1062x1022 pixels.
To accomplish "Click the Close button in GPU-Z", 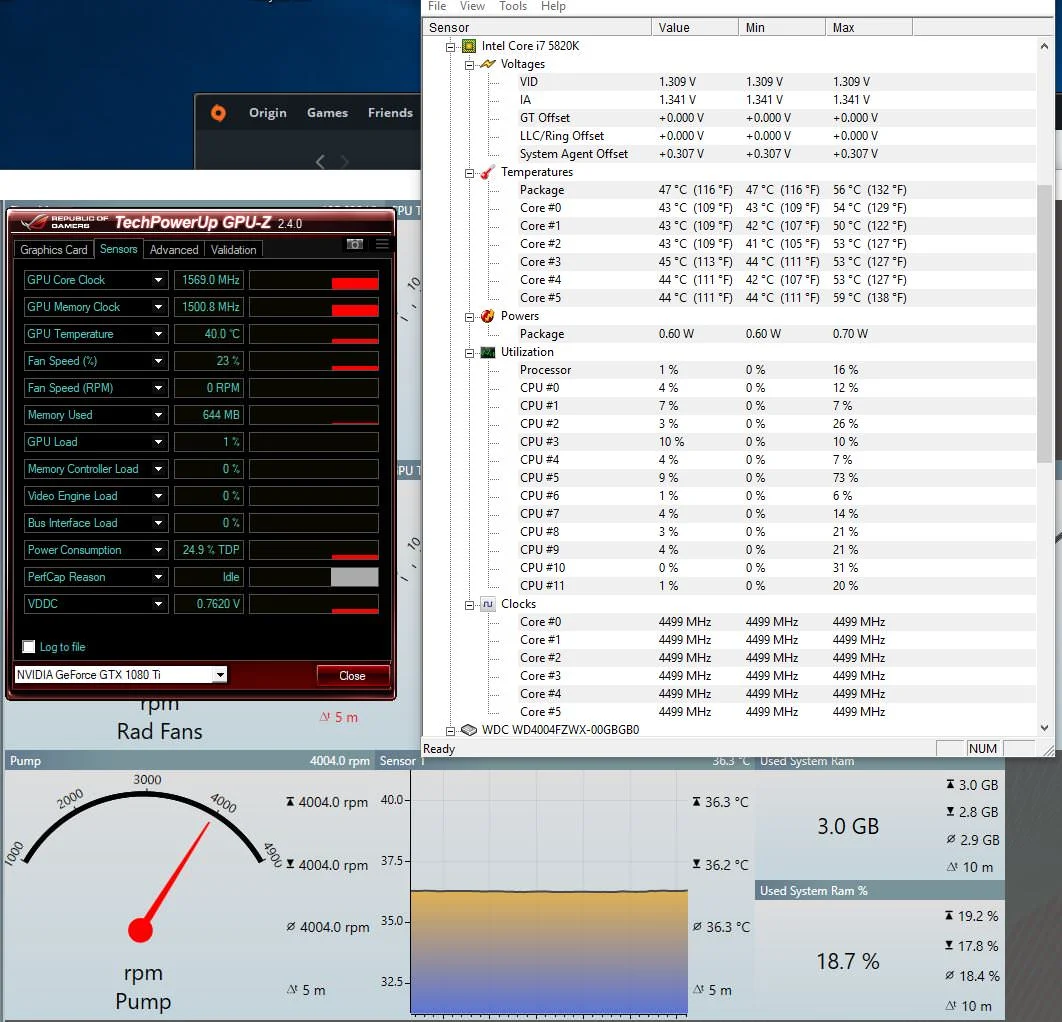I will tap(352, 675).
